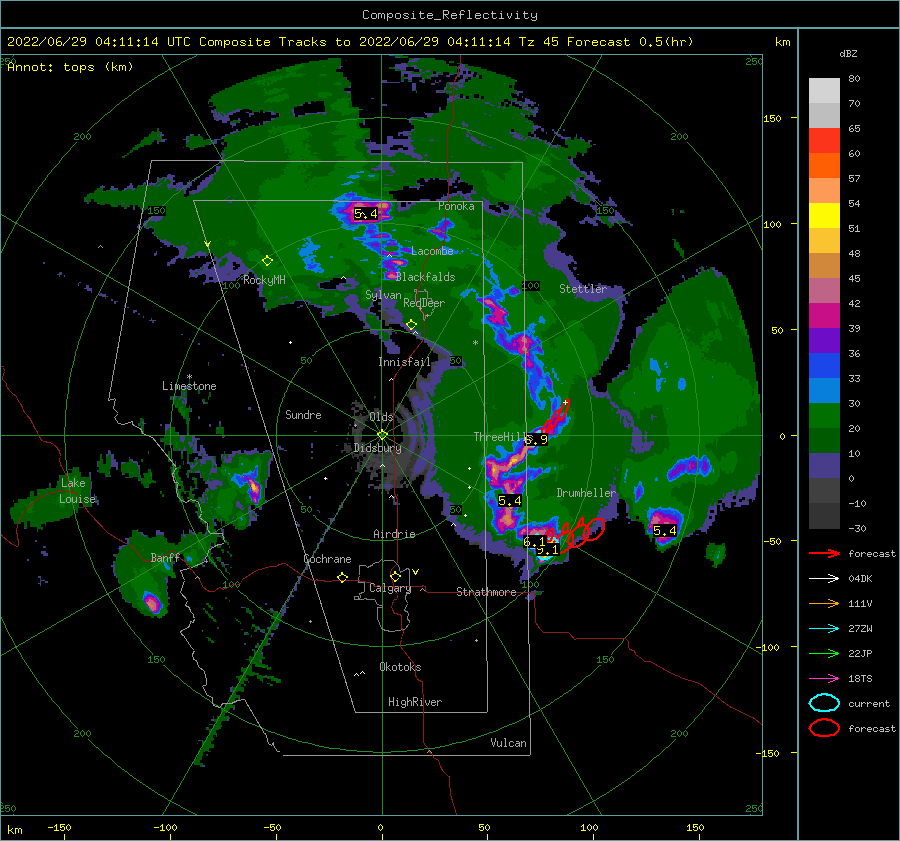Click the 5.4 storm top west of Drumheller
Viewport: 900px width, 841px height.
(x=509, y=501)
